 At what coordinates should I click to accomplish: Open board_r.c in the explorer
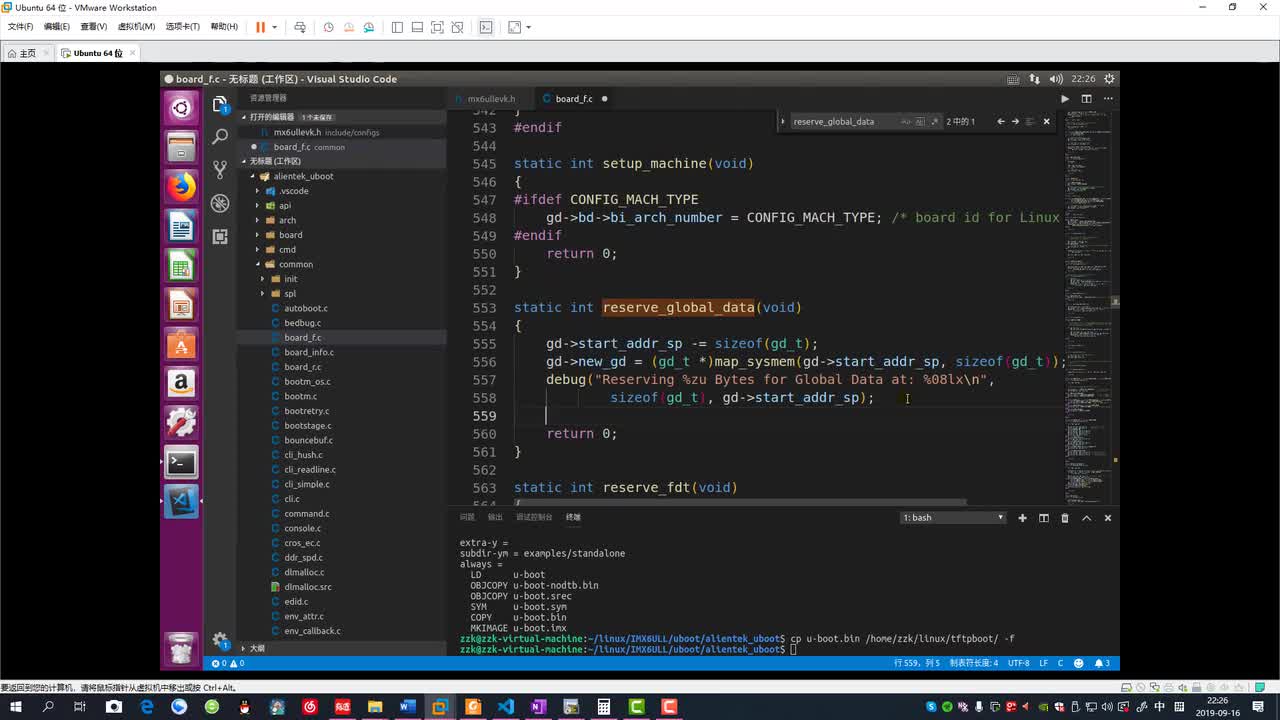tap(303, 367)
